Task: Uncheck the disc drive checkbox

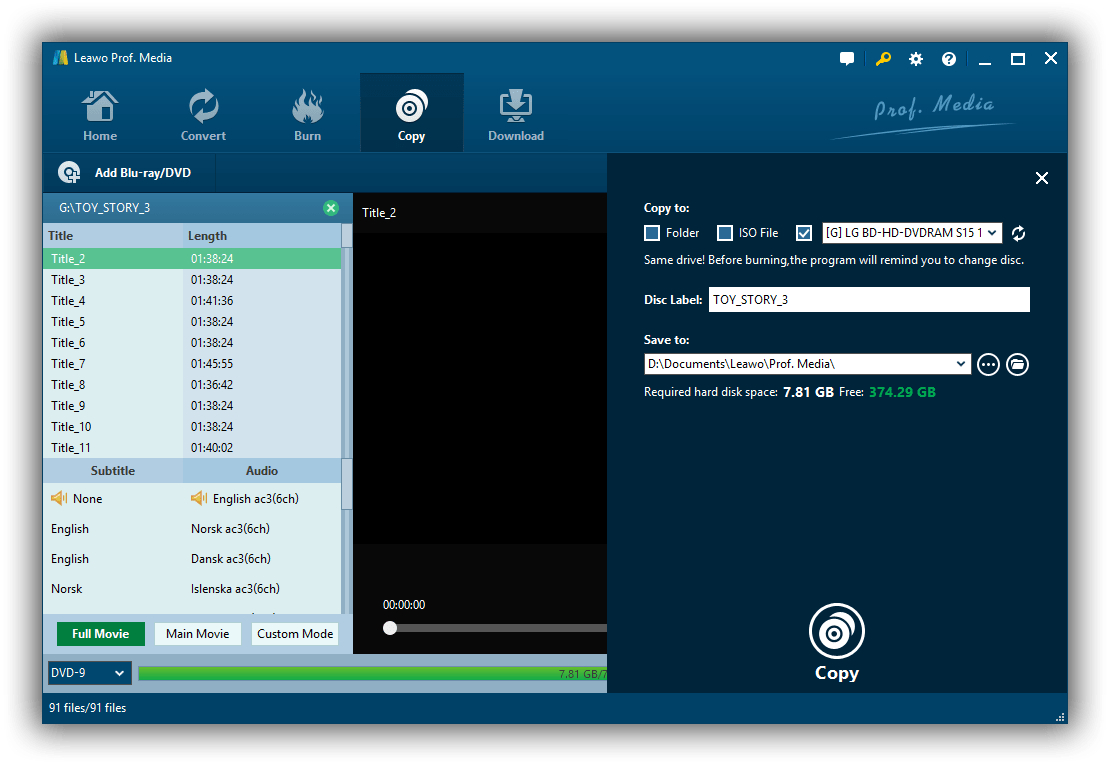Action: tap(804, 233)
